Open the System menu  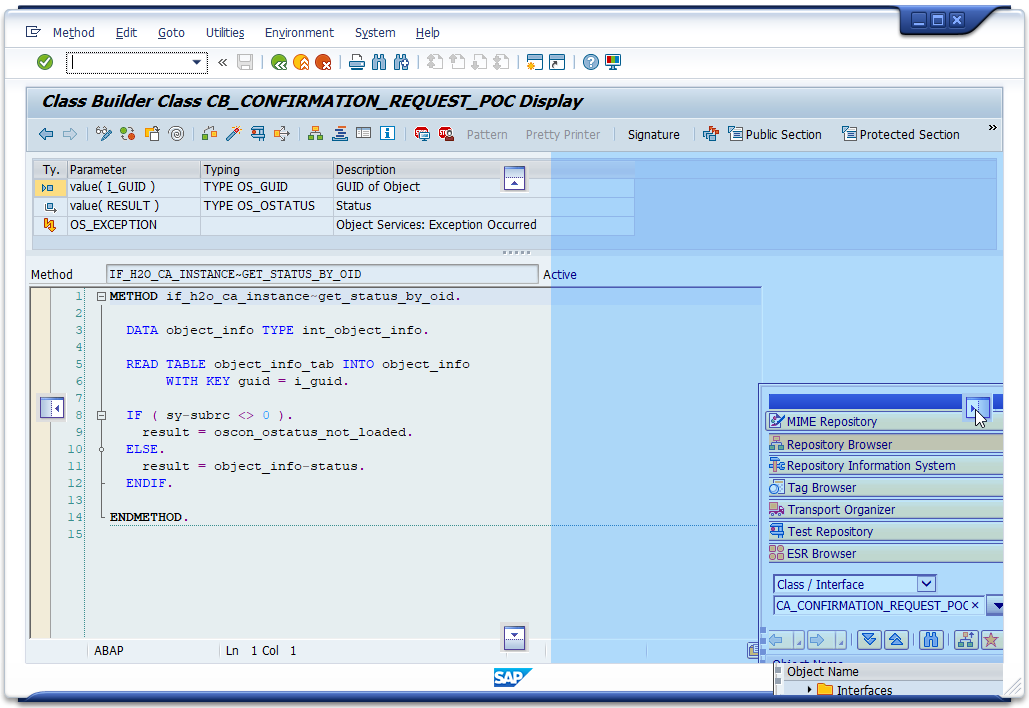375,33
